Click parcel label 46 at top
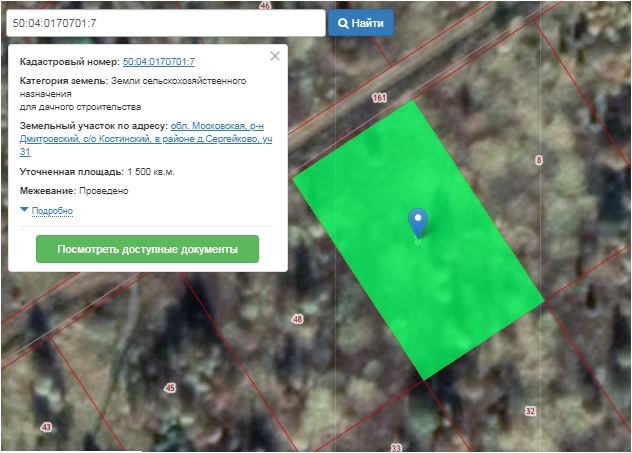 pyautogui.click(x=264, y=5)
